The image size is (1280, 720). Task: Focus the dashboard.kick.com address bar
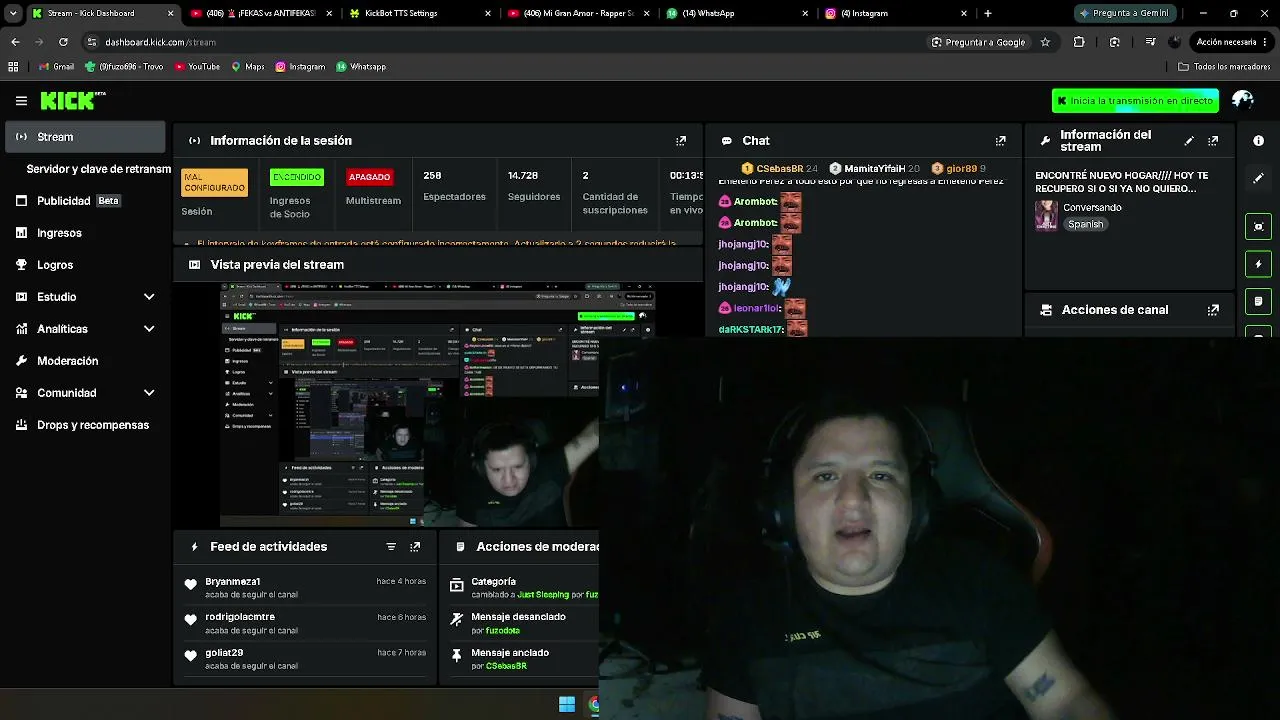[500, 42]
